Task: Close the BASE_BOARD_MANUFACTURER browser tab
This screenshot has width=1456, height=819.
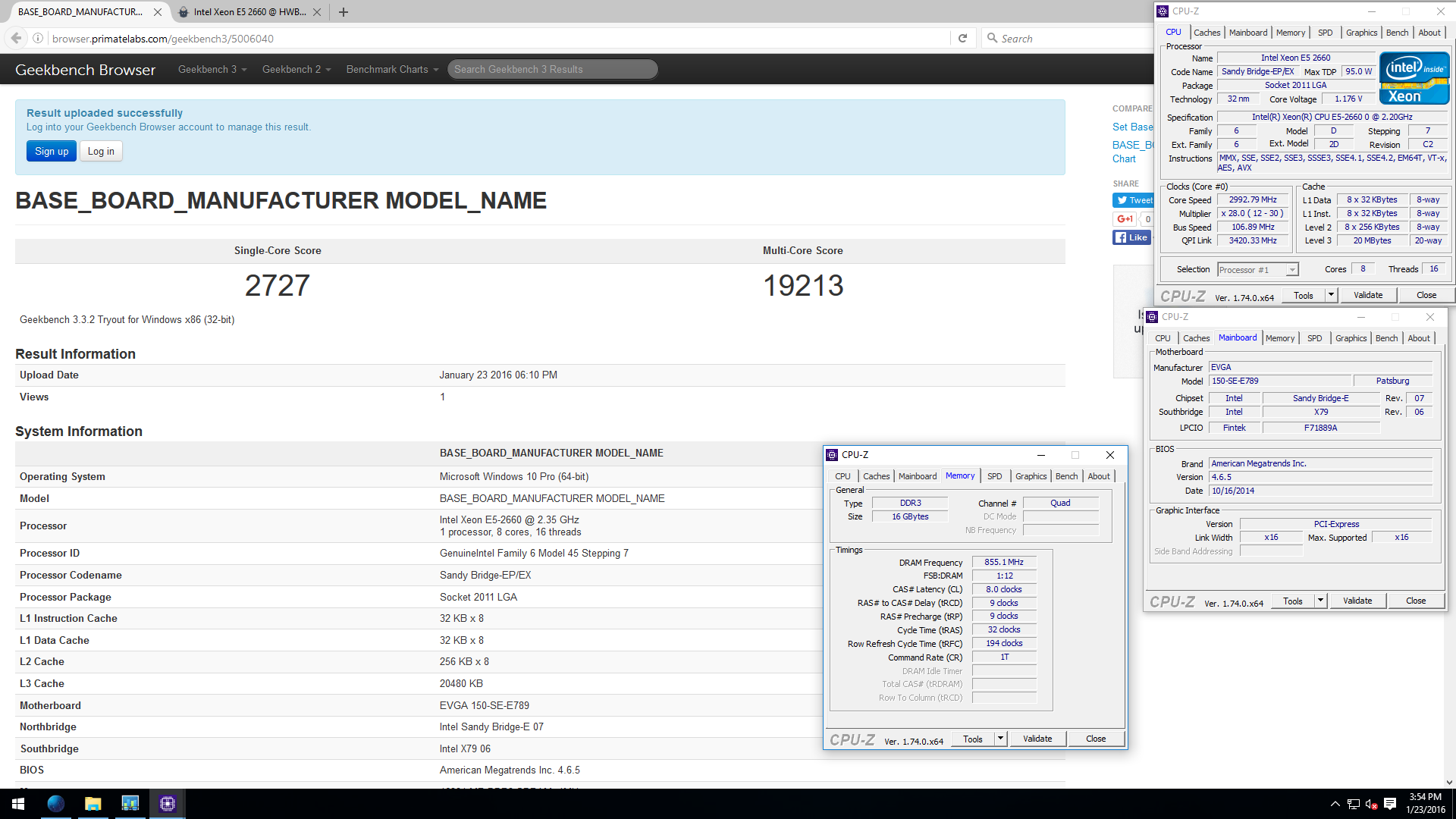Action: coord(158,12)
